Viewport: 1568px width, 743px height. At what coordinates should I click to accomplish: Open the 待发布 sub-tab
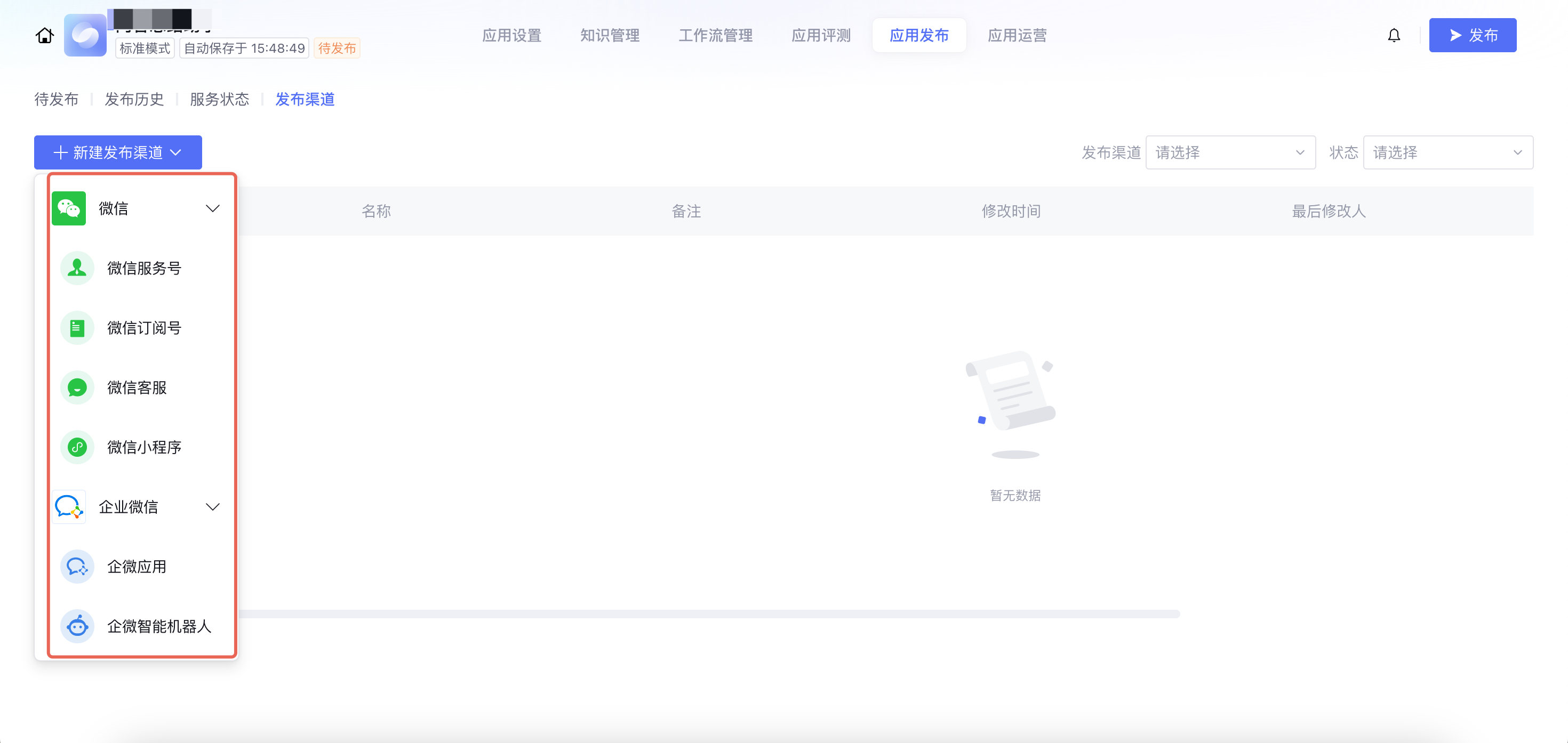[56, 99]
